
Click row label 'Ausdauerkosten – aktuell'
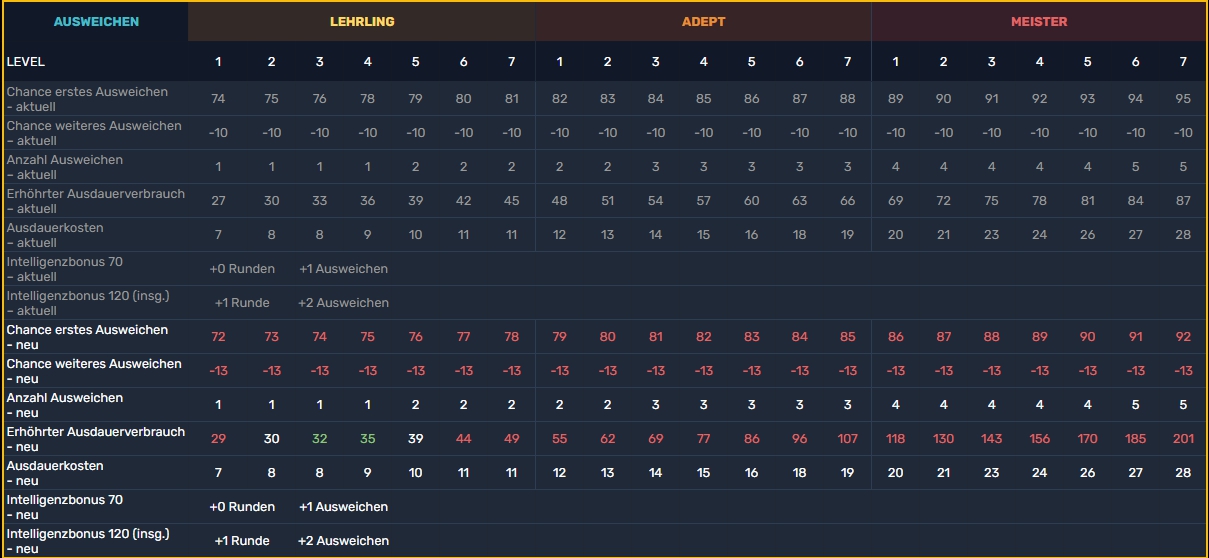point(56,235)
